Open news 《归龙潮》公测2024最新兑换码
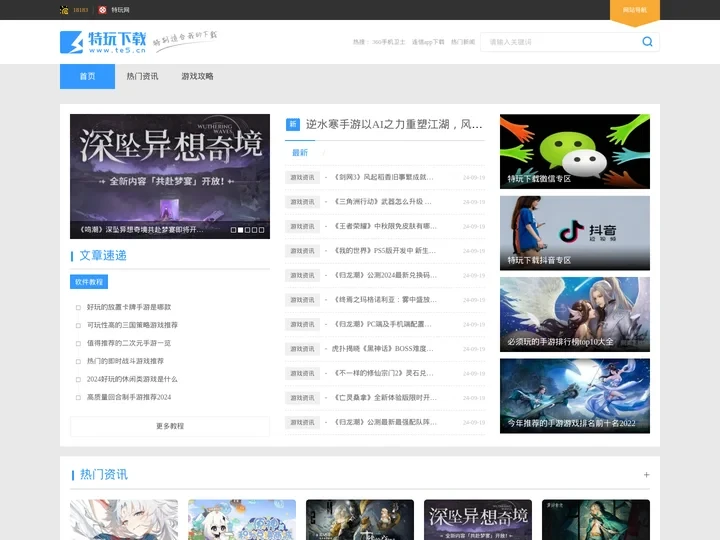Screen dimensions: 720x540 click(384, 275)
